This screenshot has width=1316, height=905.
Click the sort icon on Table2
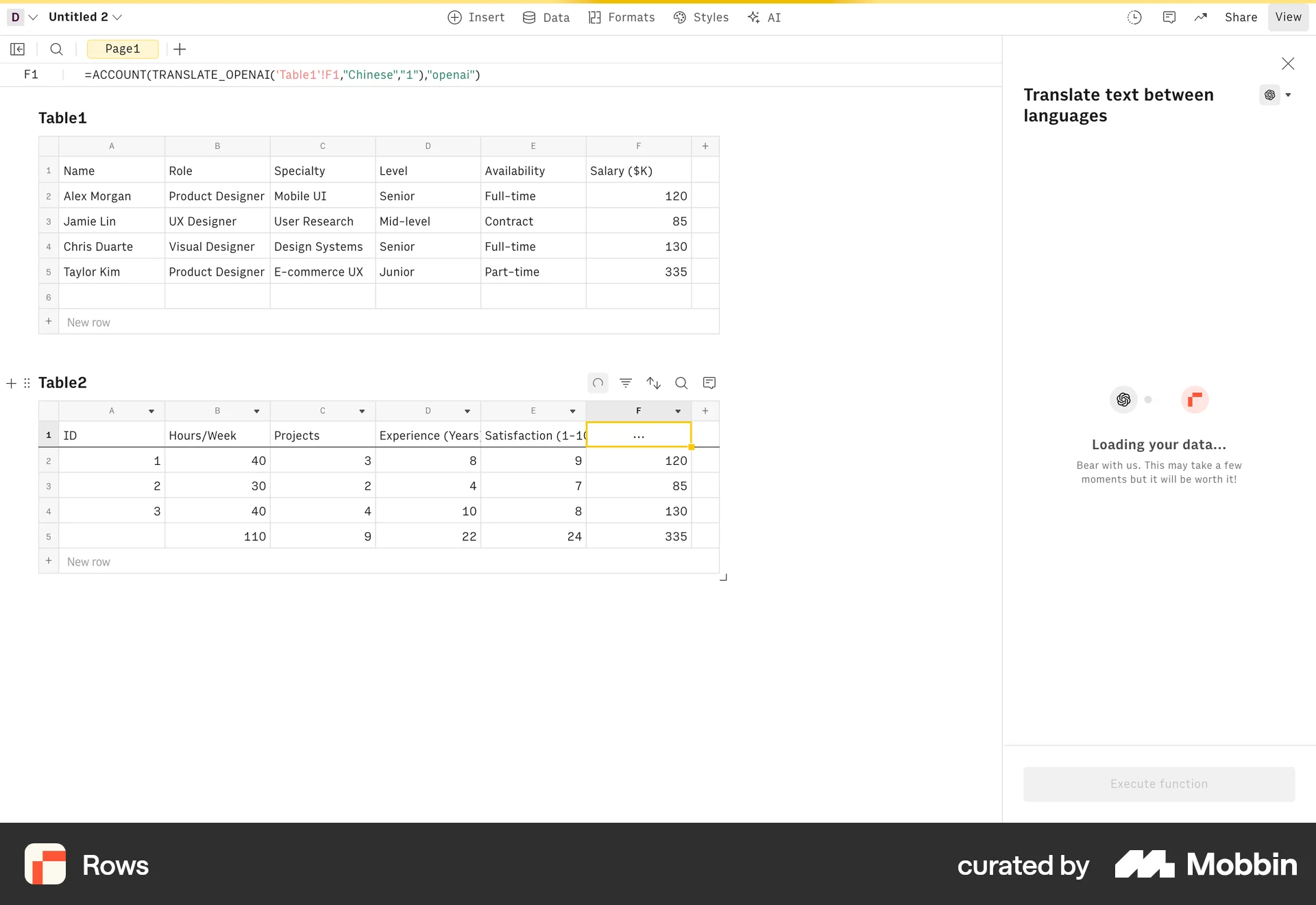point(653,383)
